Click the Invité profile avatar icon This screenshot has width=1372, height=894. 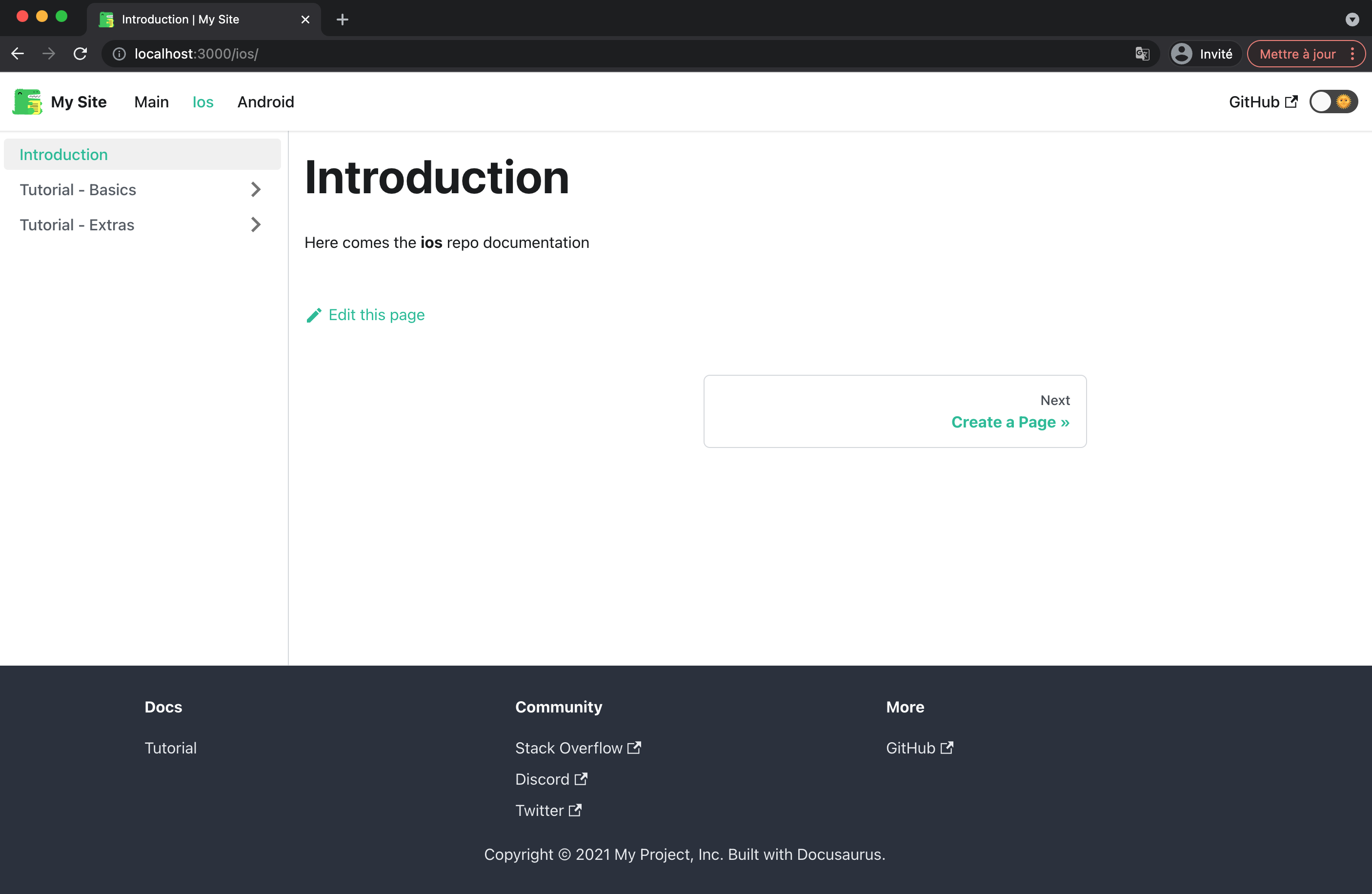click(x=1182, y=53)
